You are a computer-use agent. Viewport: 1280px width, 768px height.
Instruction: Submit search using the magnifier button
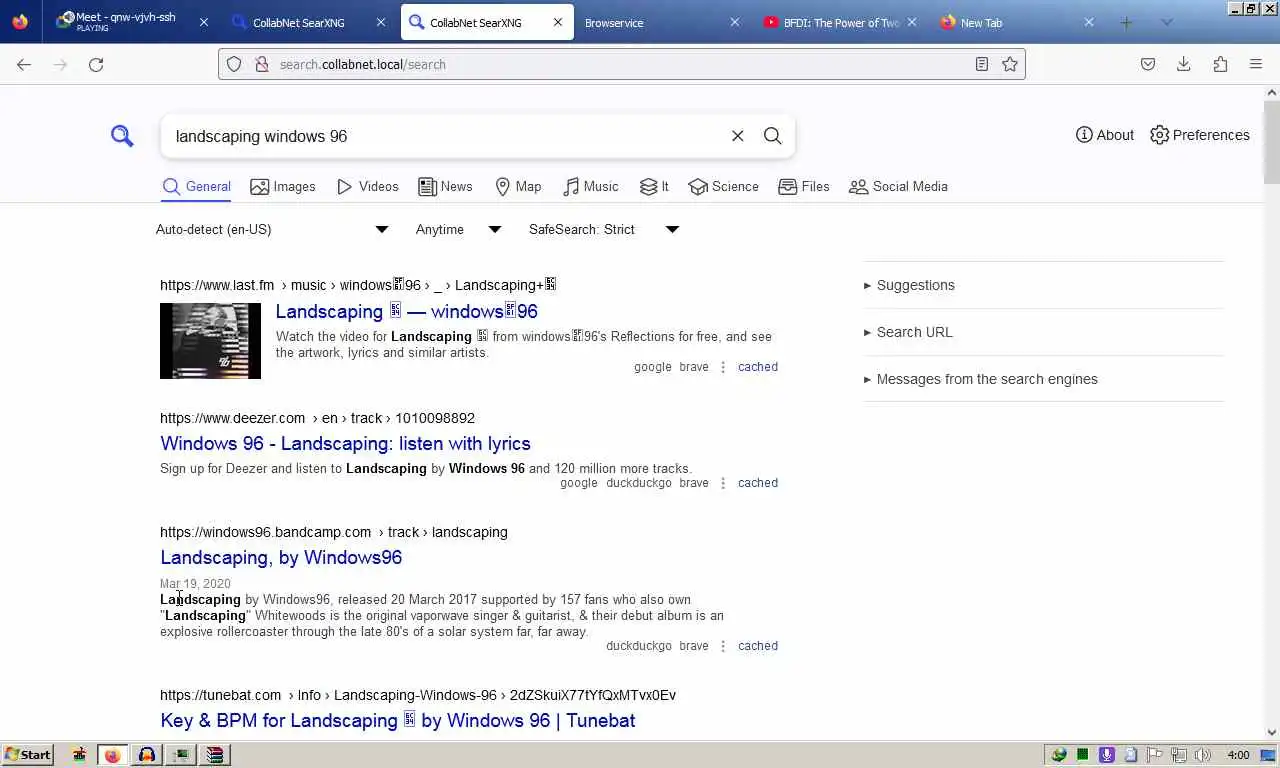[x=772, y=136]
